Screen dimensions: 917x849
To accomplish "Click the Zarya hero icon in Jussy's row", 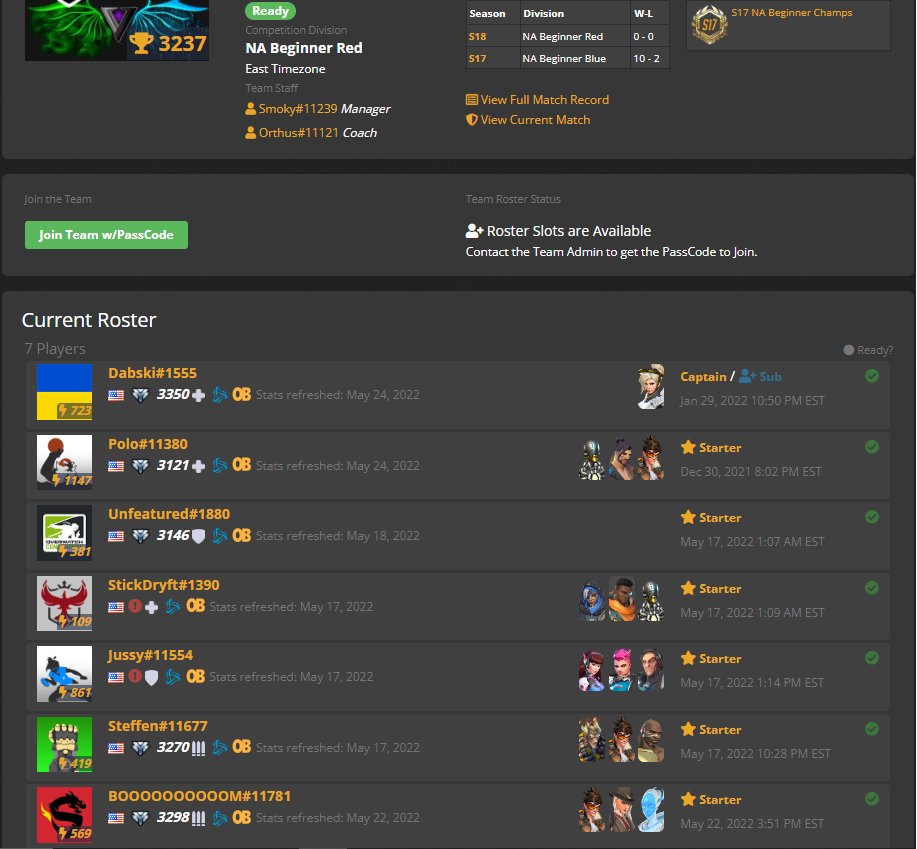I will pyautogui.click(x=621, y=669).
